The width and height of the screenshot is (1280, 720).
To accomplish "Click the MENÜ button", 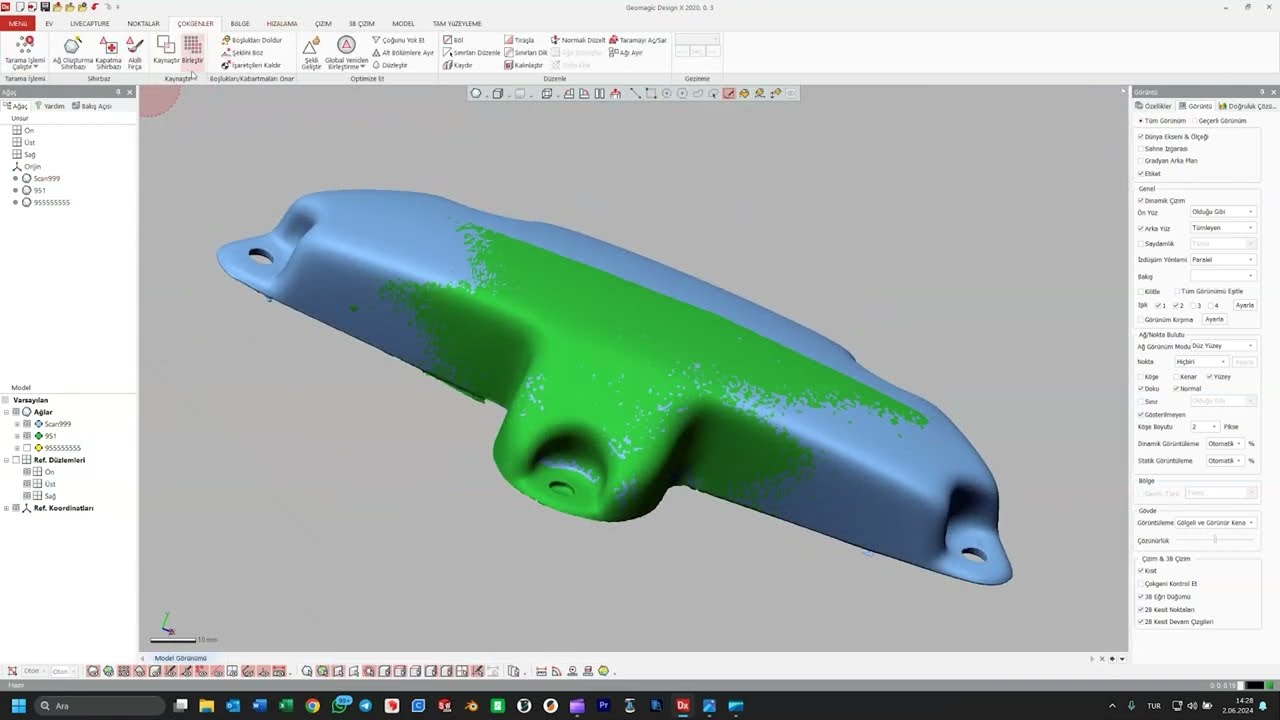I will (18, 23).
